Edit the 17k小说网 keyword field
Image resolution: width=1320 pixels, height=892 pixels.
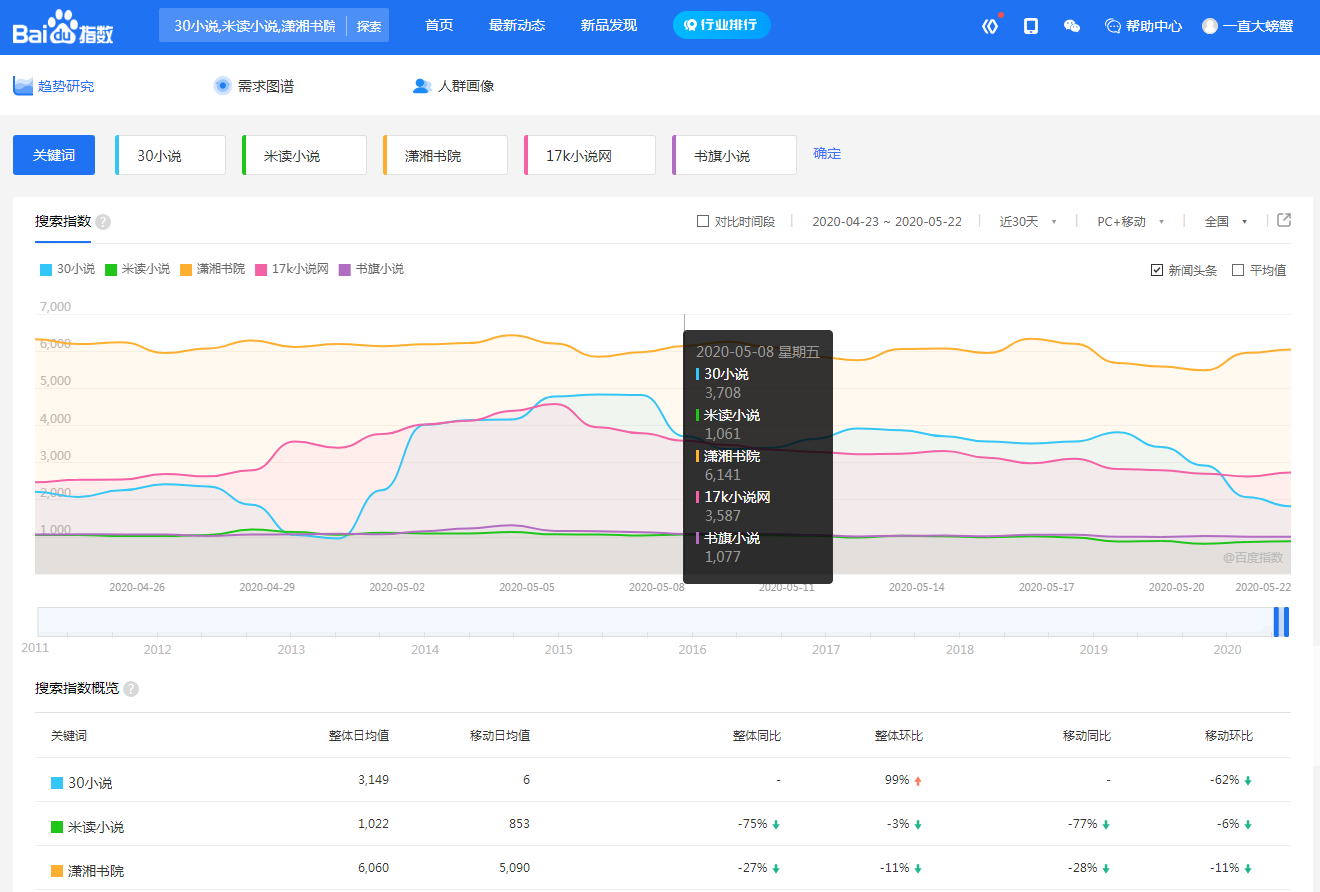[x=589, y=155]
